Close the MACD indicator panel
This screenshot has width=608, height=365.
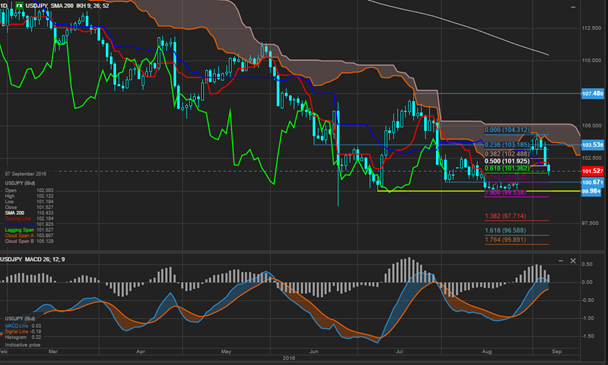tap(573, 261)
